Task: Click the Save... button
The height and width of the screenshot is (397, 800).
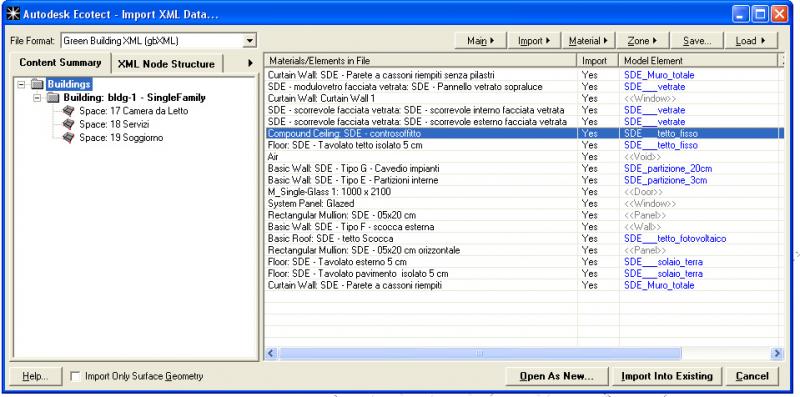Action: click(696, 41)
